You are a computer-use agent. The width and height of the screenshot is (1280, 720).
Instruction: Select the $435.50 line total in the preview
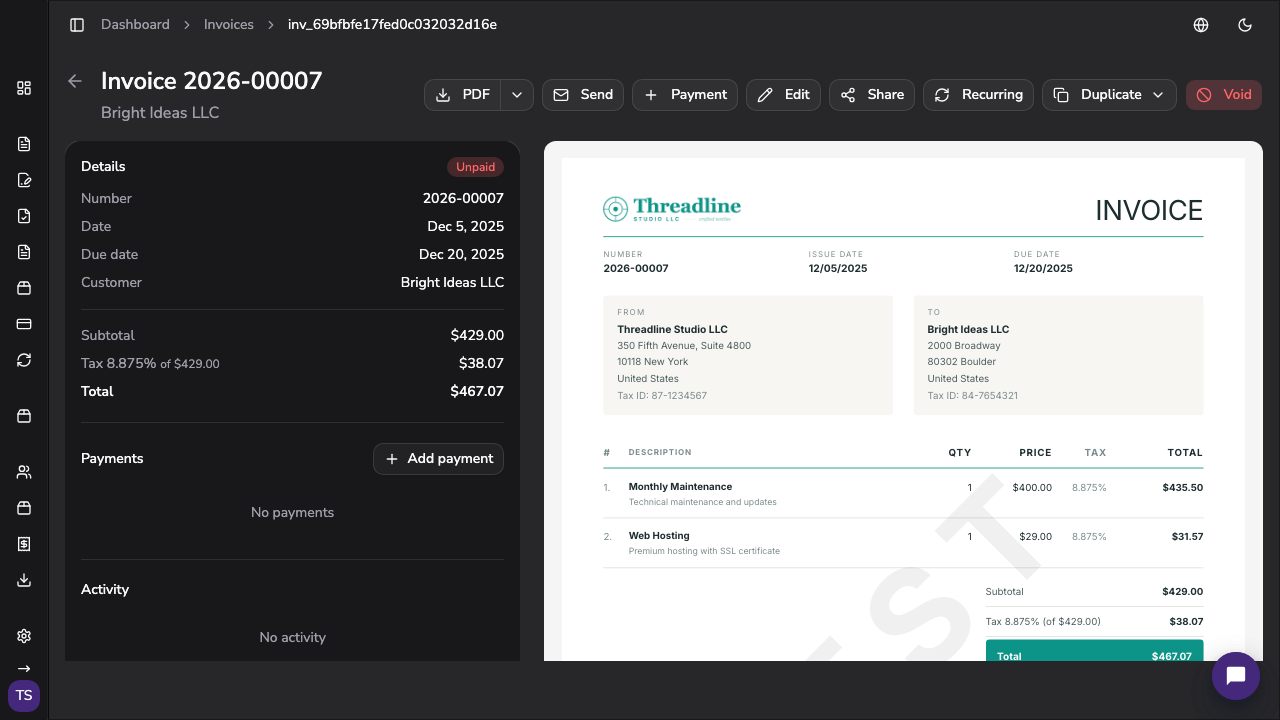pos(1183,488)
